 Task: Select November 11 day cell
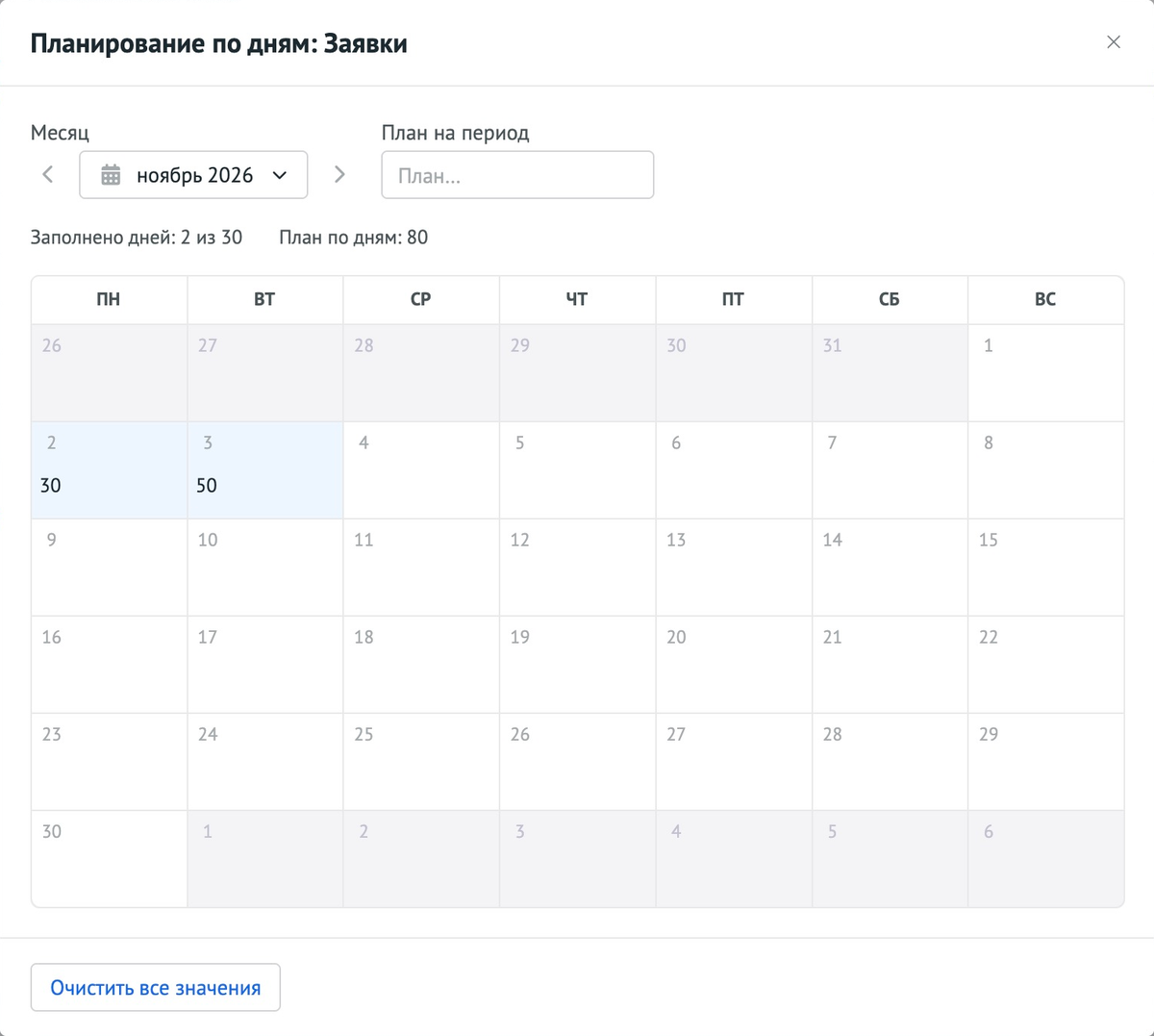421,568
